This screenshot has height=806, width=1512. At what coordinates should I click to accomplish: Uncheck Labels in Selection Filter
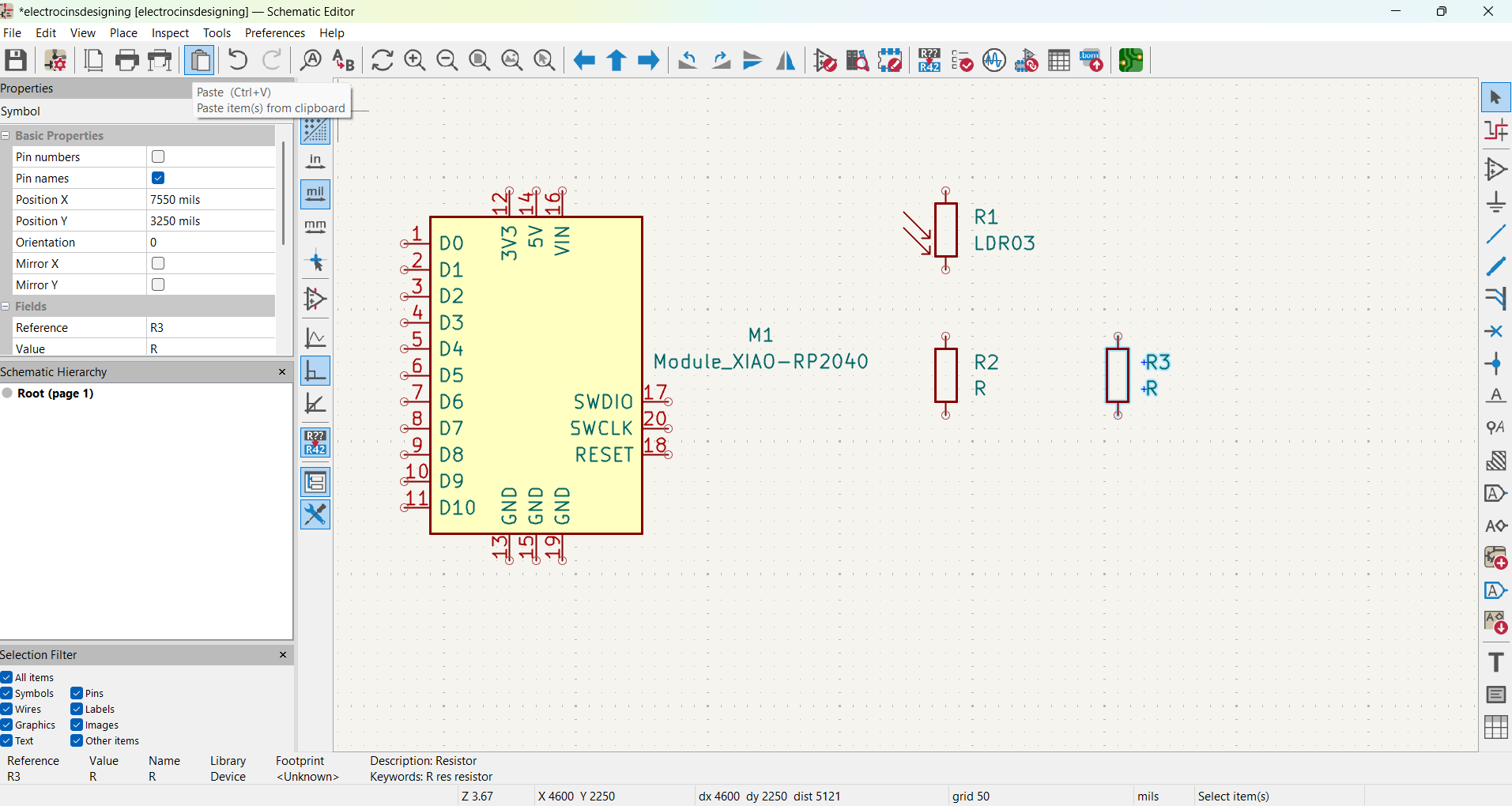pos(77,709)
